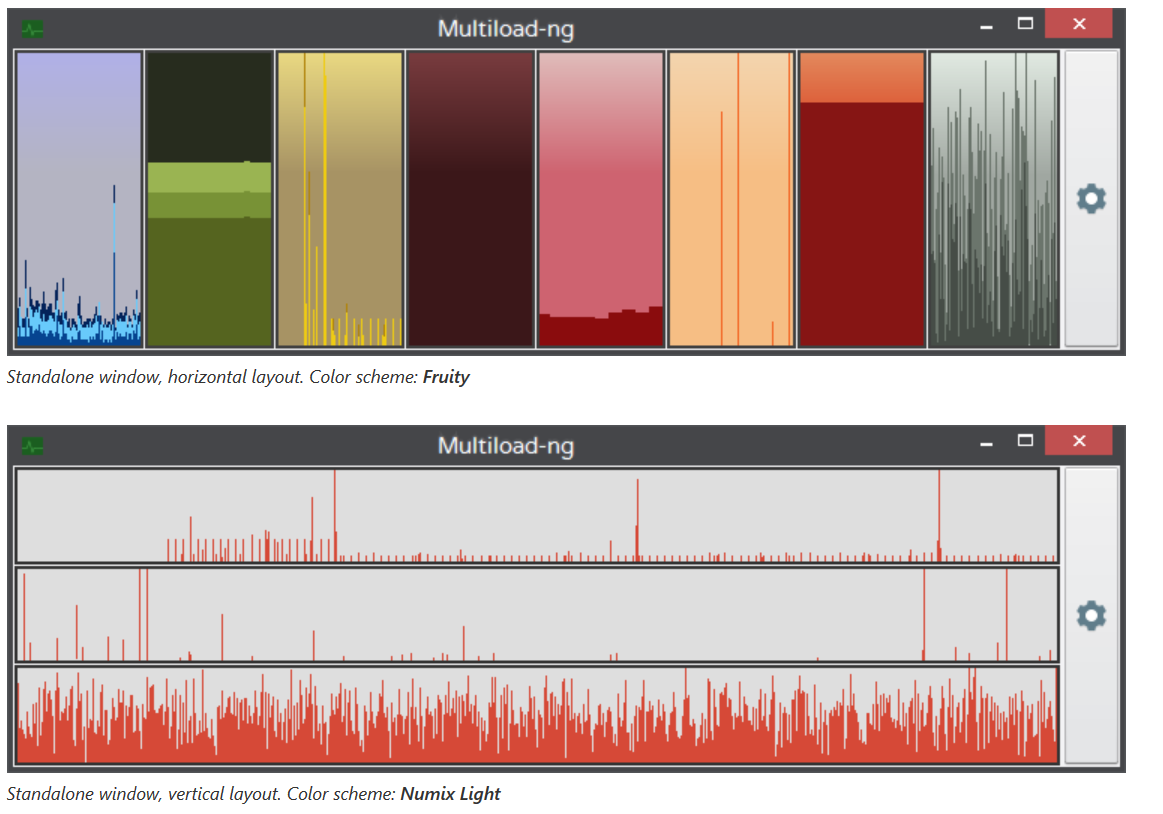1163x814 pixels.
Task: Click the yellow graph with spike lines
Action: pyautogui.click(x=340, y=199)
